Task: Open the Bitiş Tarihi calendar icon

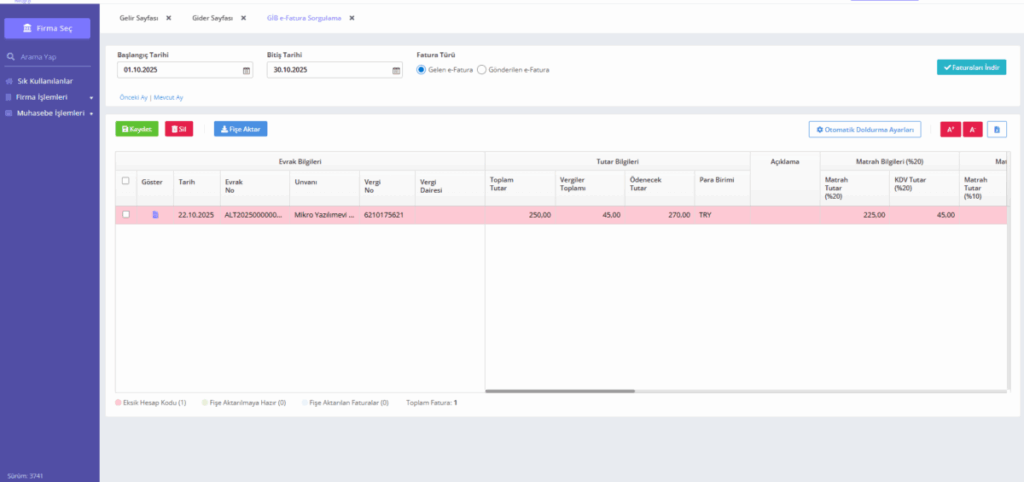Action: pos(396,71)
